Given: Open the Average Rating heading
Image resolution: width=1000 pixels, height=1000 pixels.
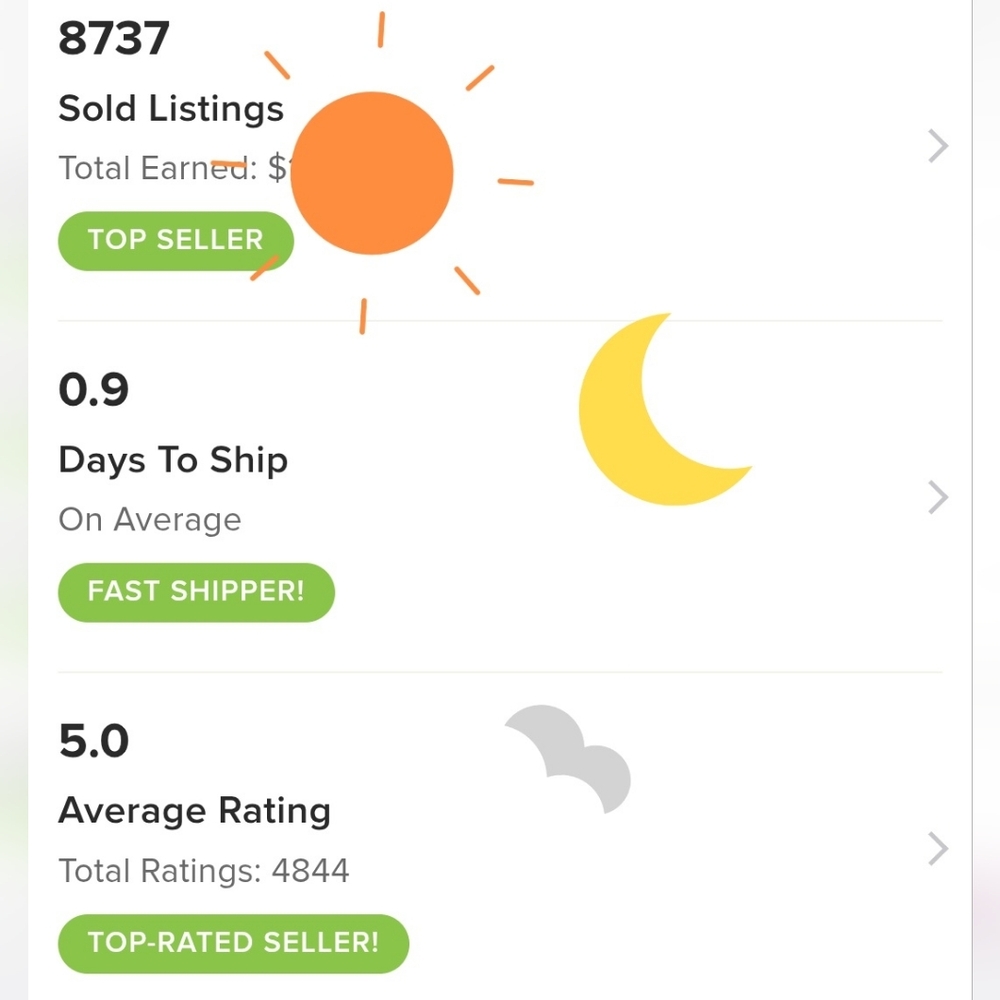Looking at the screenshot, I should [194, 811].
